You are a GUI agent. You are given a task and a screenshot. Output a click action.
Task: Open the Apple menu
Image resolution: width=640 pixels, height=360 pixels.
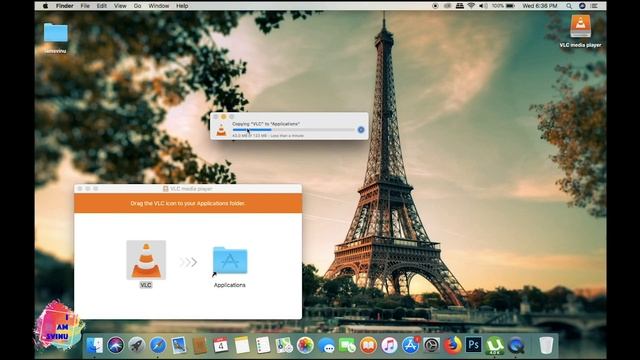45,6
